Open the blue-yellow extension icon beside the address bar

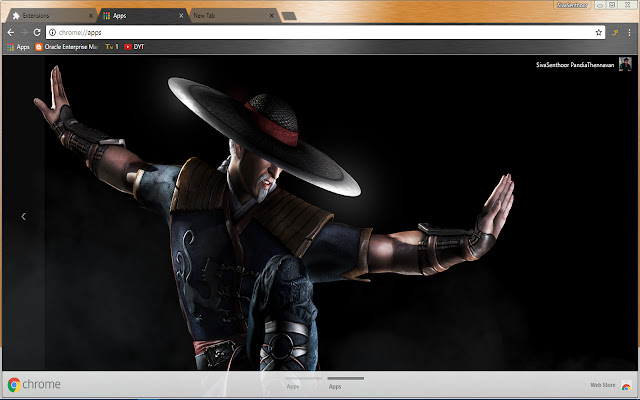pyautogui.click(x=615, y=32)
